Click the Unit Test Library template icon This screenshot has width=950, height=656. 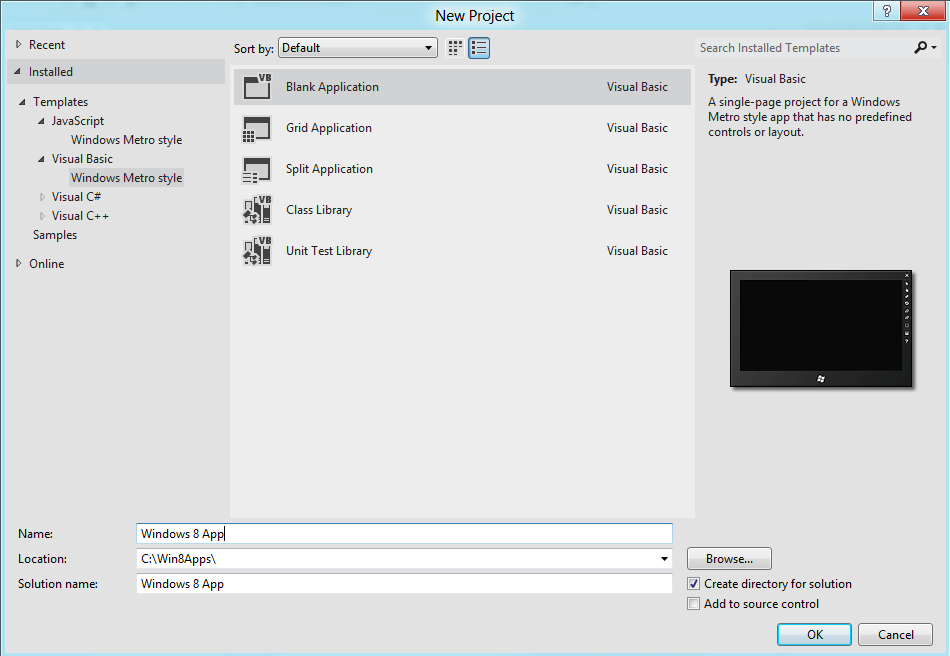[257, 251]
